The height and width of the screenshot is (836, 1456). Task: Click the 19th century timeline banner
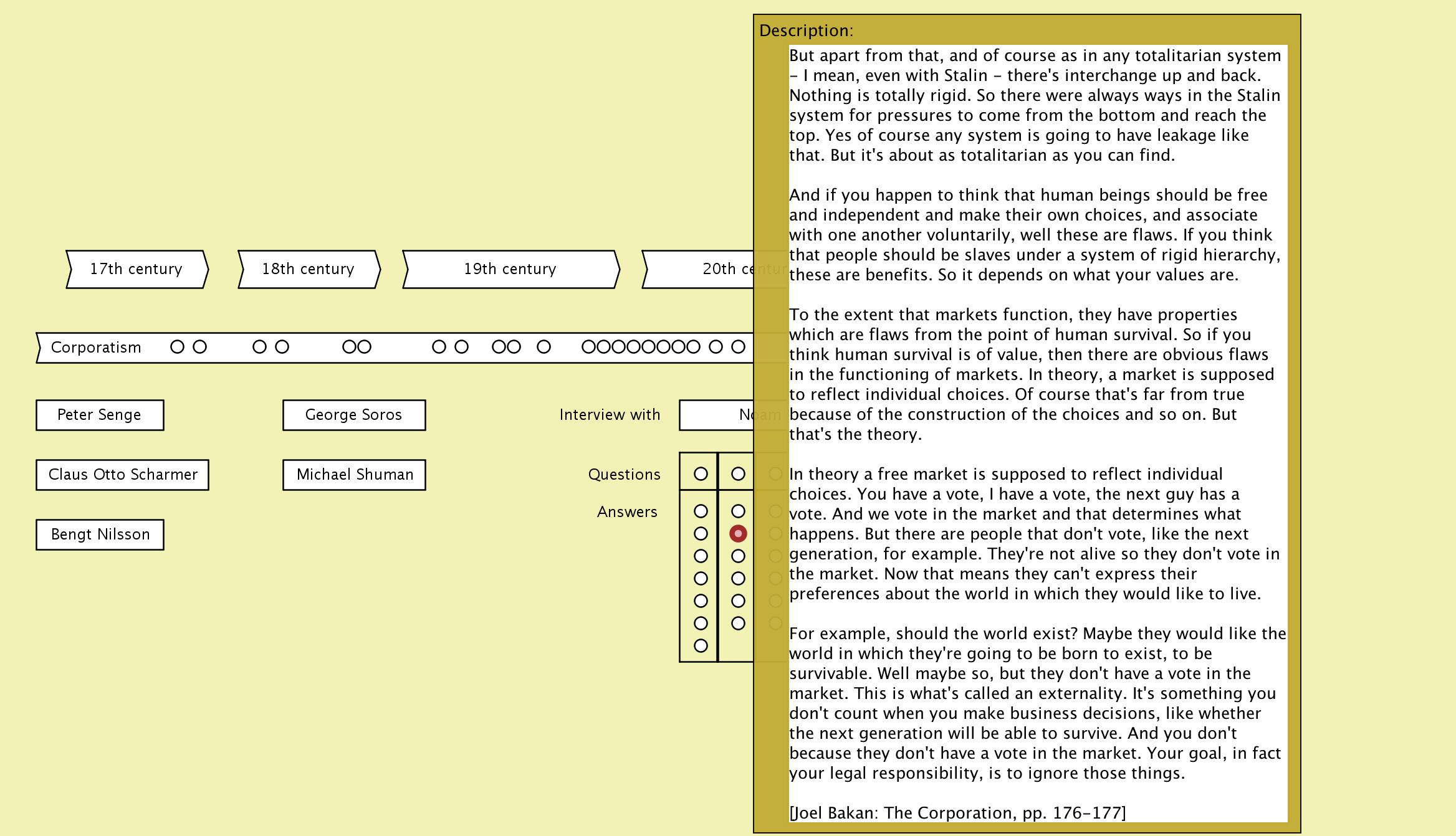click(510, 269)
